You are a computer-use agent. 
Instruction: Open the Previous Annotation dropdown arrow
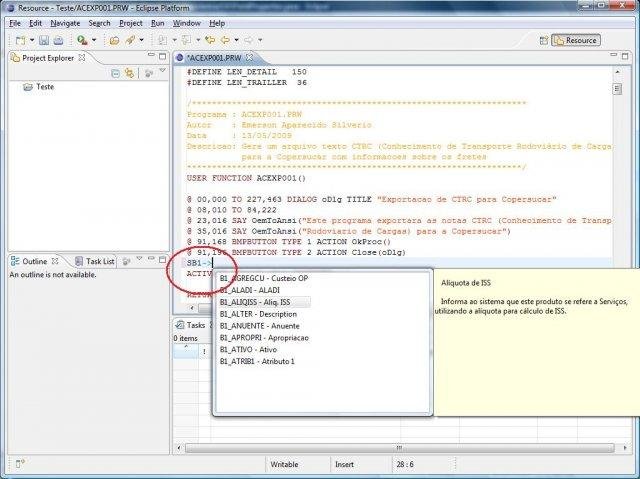coord(198,40)
